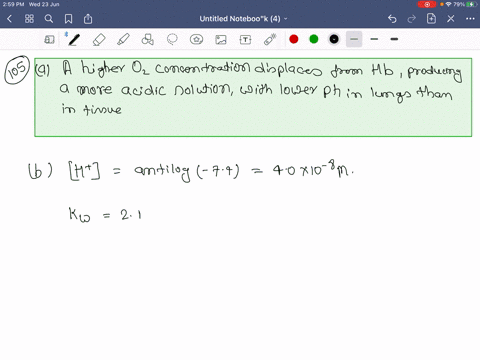Expand the Untitled Notebook (4) title menu

coord(243,19)
